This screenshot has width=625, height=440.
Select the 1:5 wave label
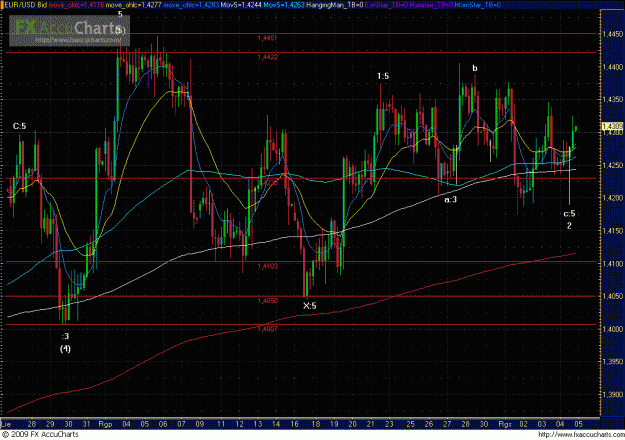click(x=383, y=76)
